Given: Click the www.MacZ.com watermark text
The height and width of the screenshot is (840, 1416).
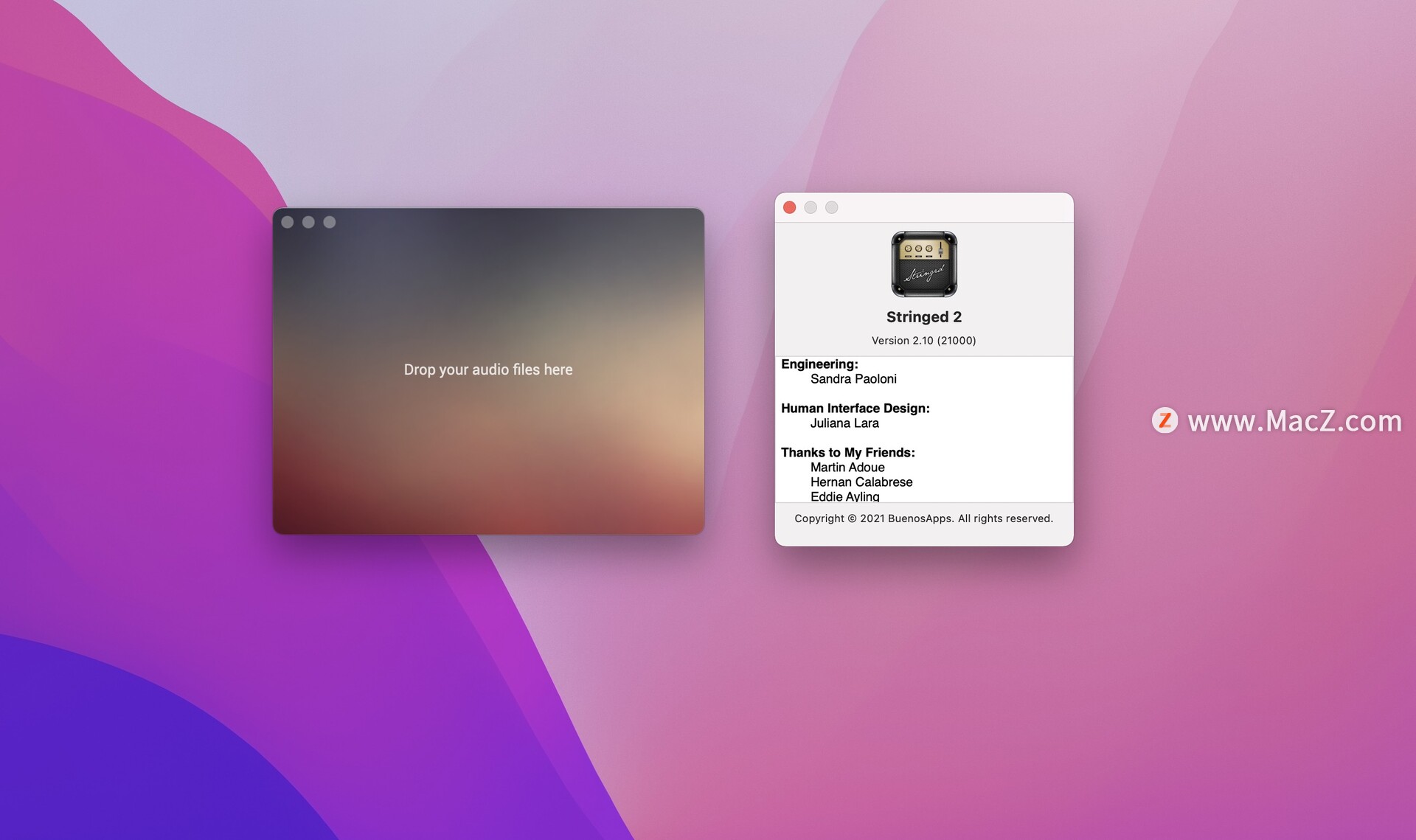Looking at the screenshot, I should click(1294, 421).
